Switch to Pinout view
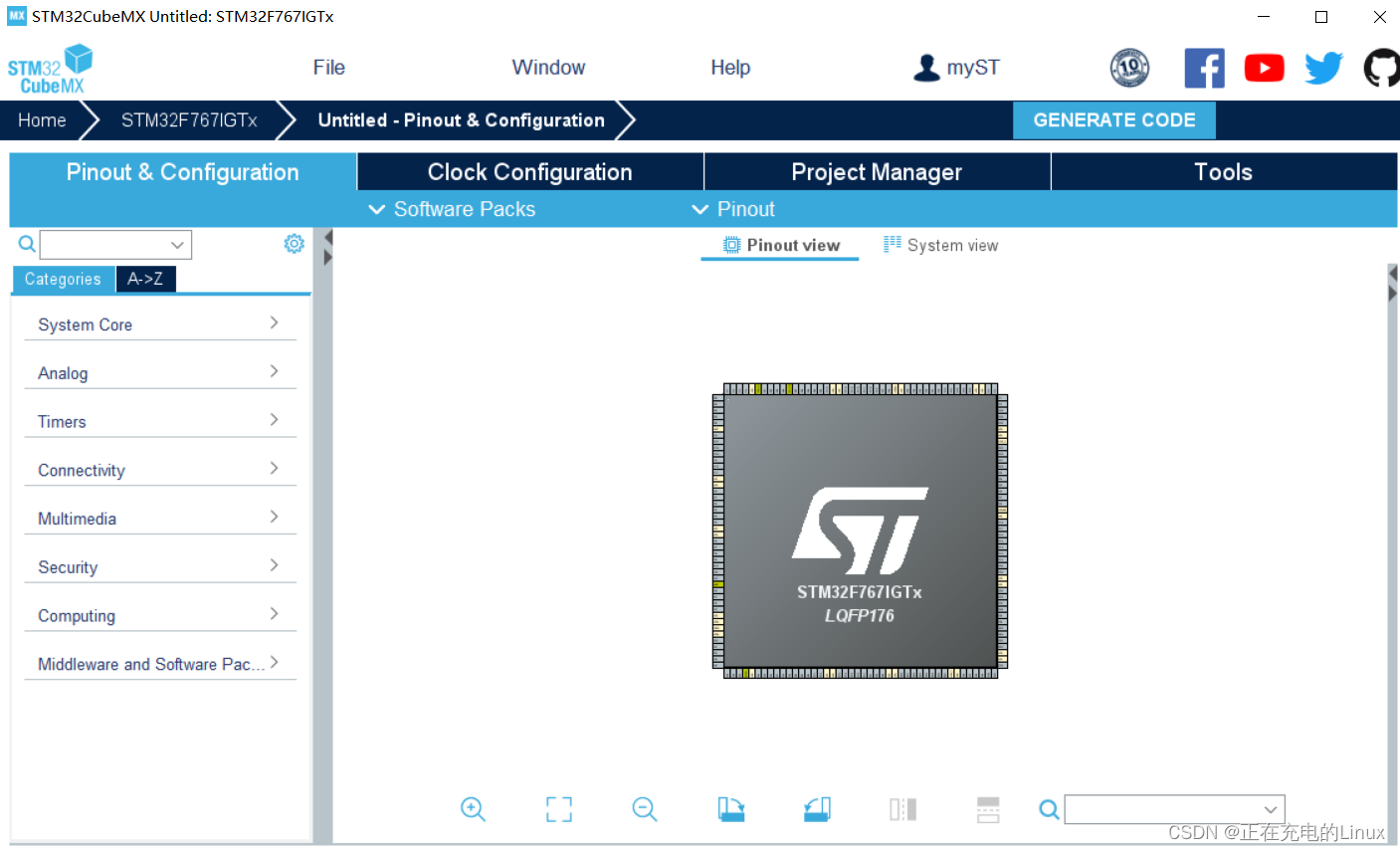This screenshot has width=1400, height=851. [780, 245]
